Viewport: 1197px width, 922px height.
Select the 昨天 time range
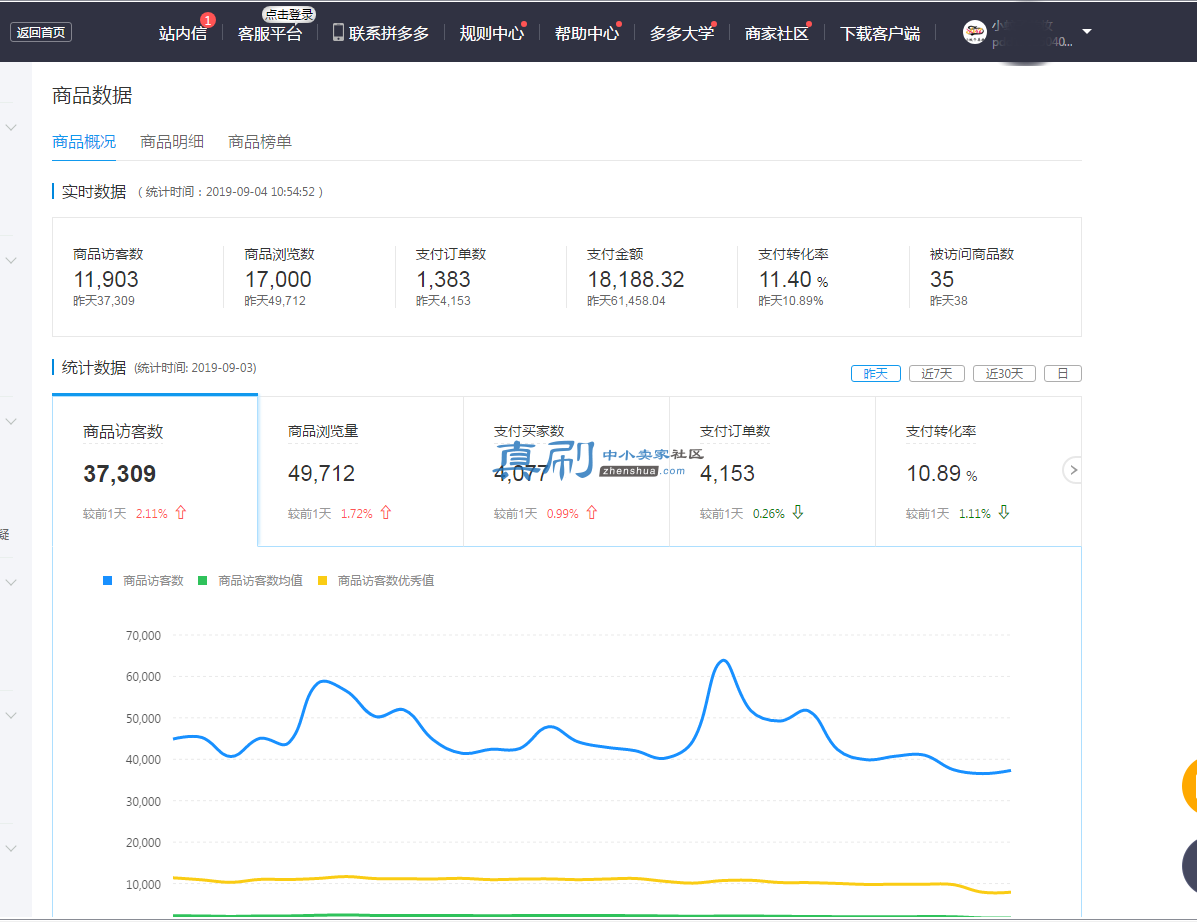[x=876, y=373]
